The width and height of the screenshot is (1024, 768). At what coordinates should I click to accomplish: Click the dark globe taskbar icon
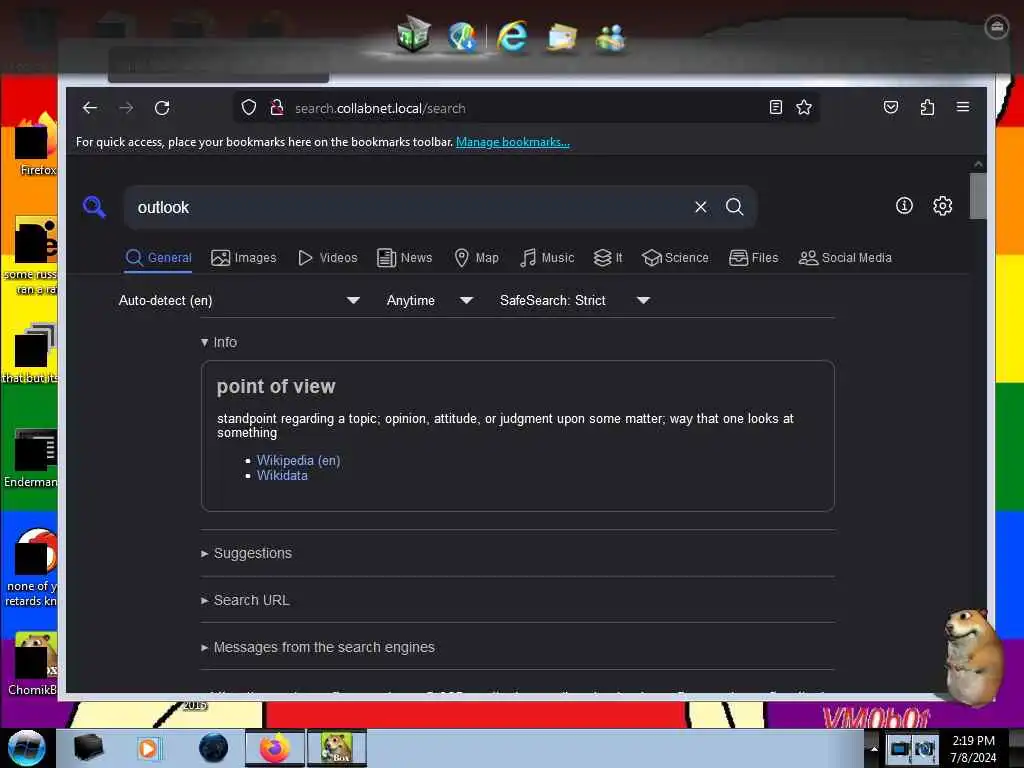point(214,748)
